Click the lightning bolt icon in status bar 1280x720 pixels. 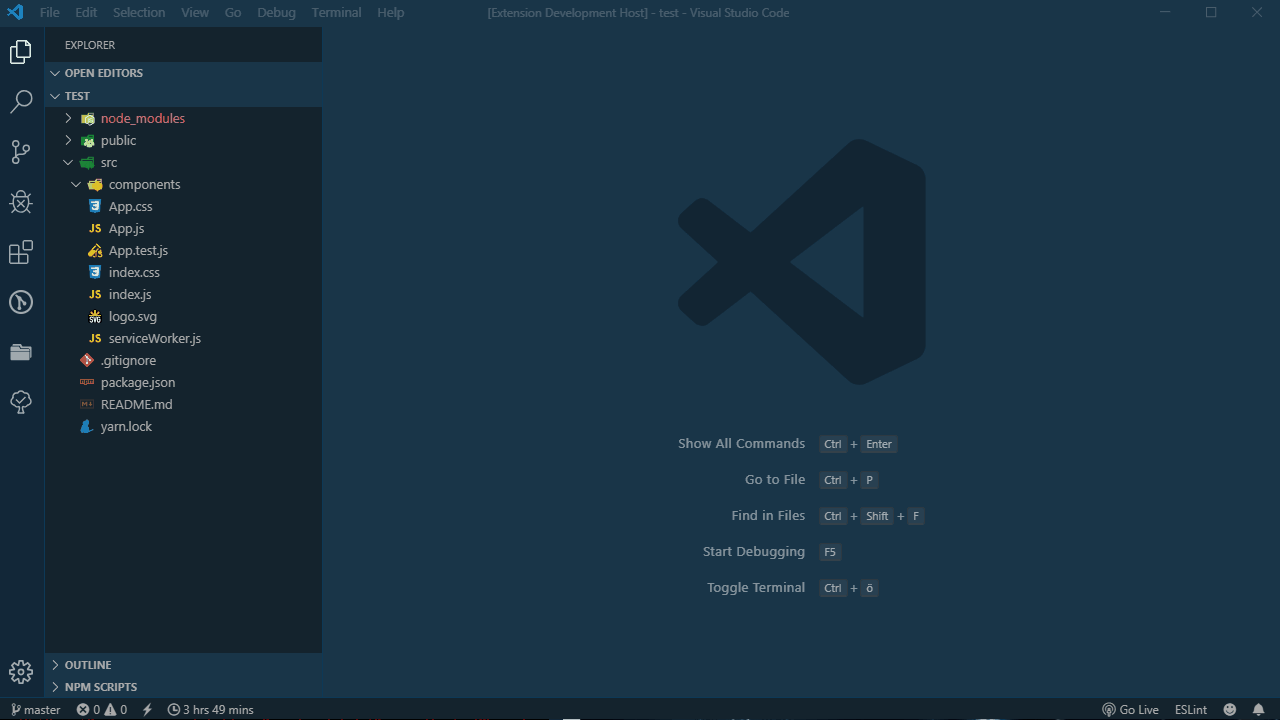(x=147, y=710)
